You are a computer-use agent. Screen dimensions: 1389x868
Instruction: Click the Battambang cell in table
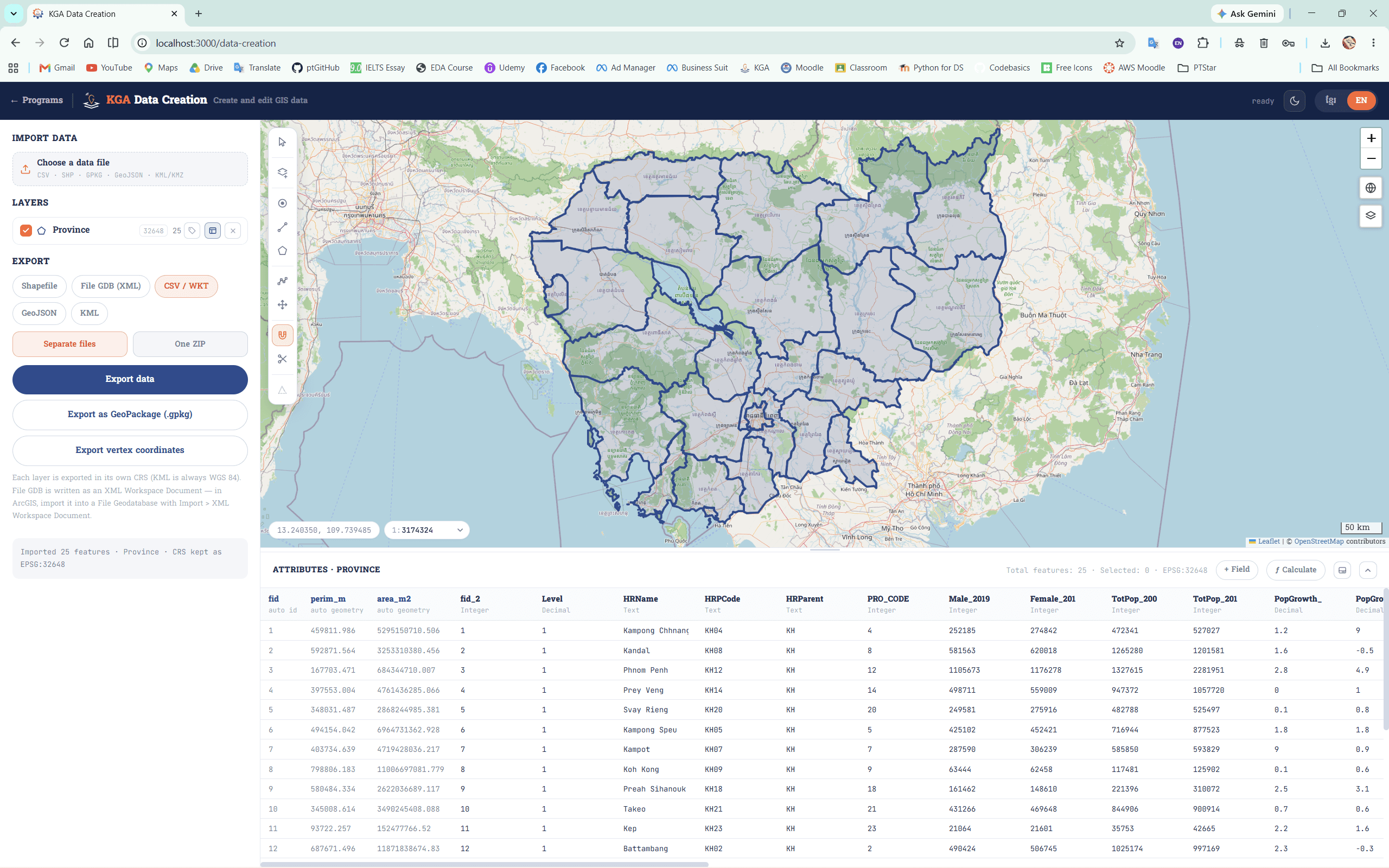coord(645,848)
